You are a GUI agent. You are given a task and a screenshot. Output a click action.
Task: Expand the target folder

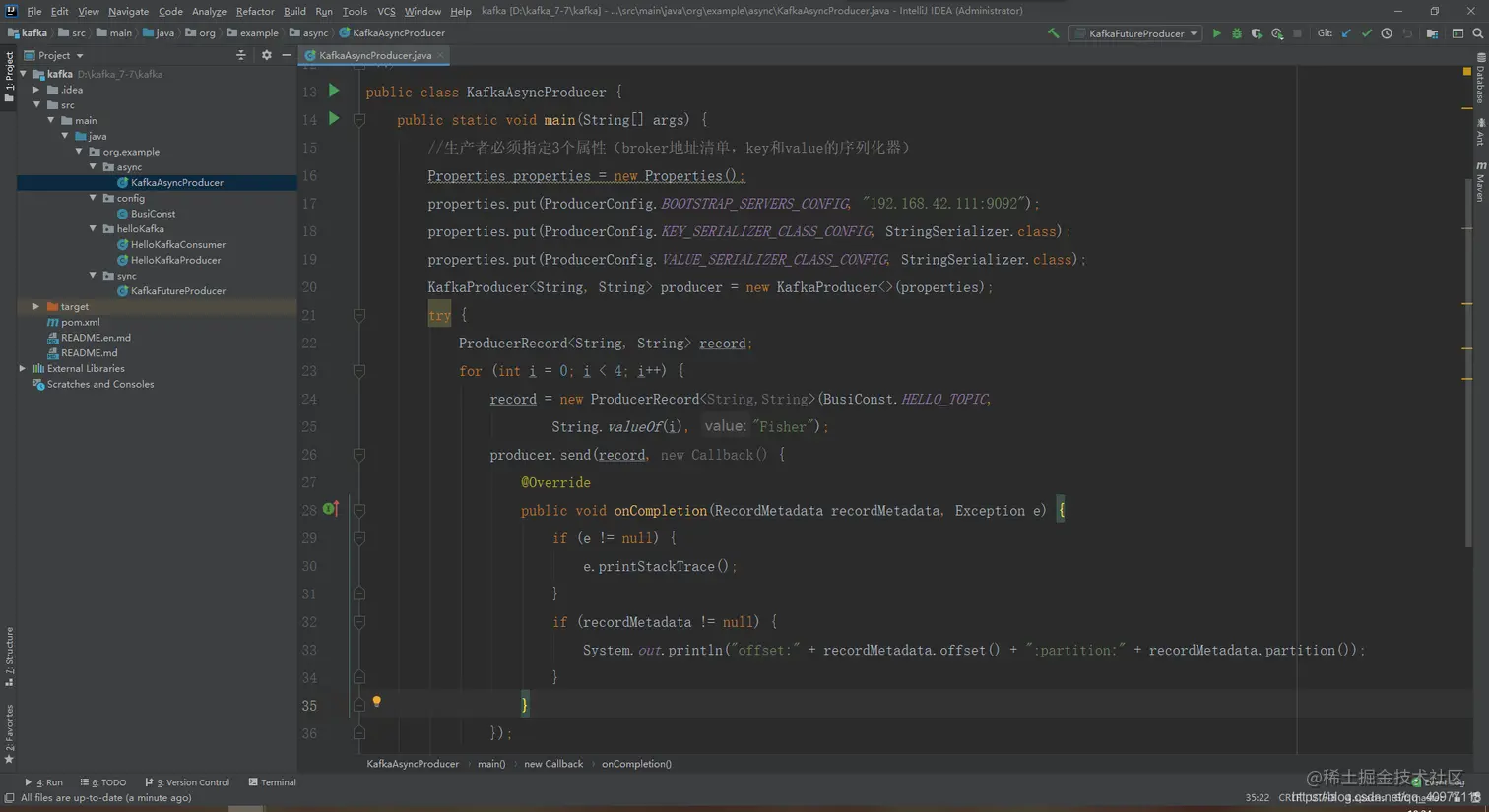click(37, 306)
